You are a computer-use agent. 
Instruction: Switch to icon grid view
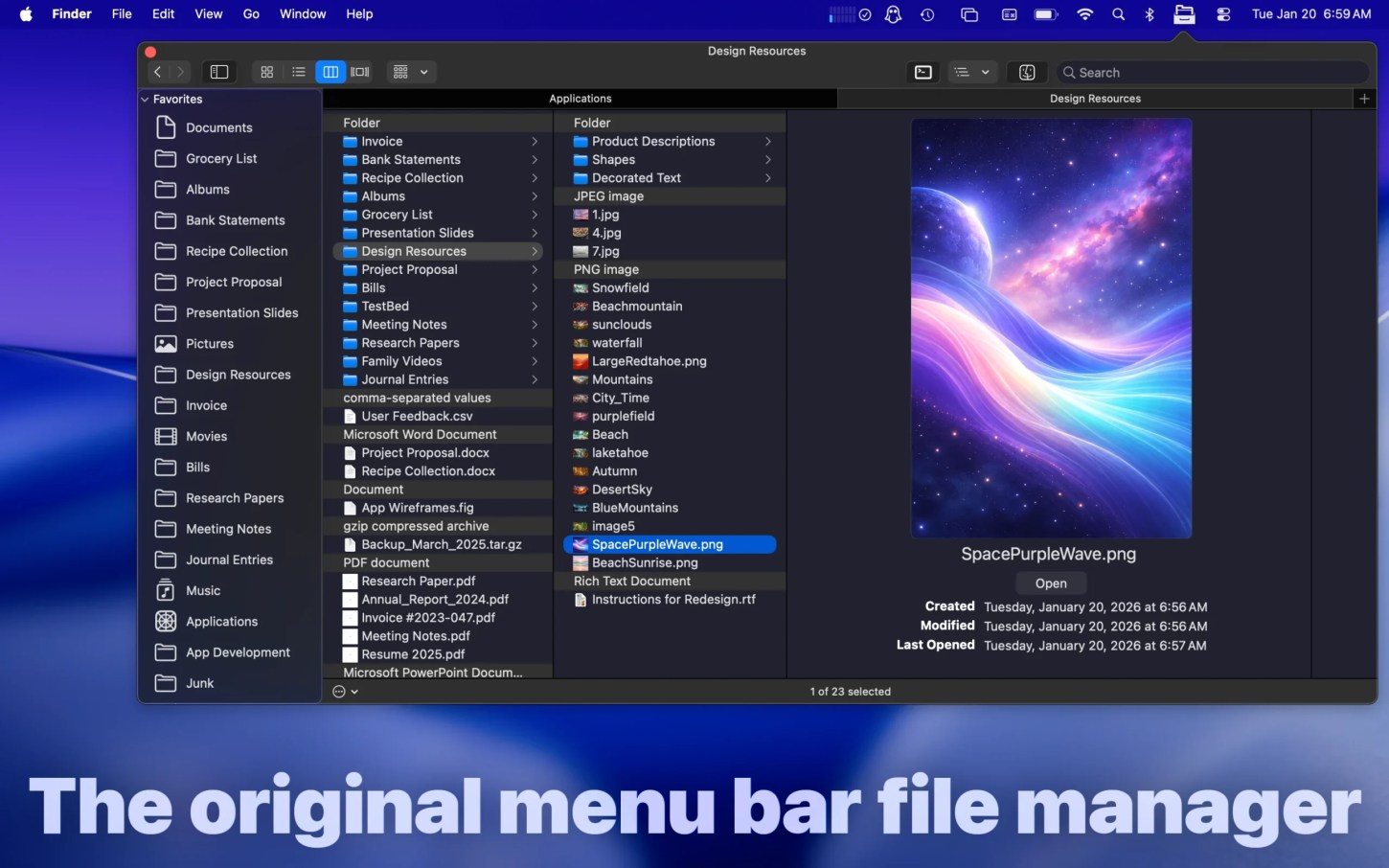267,72
